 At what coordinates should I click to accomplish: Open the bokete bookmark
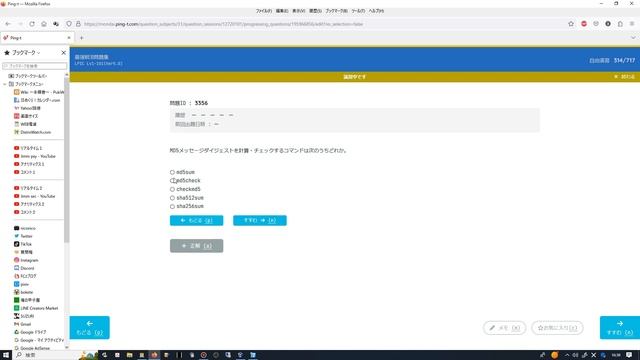[24, 292]
